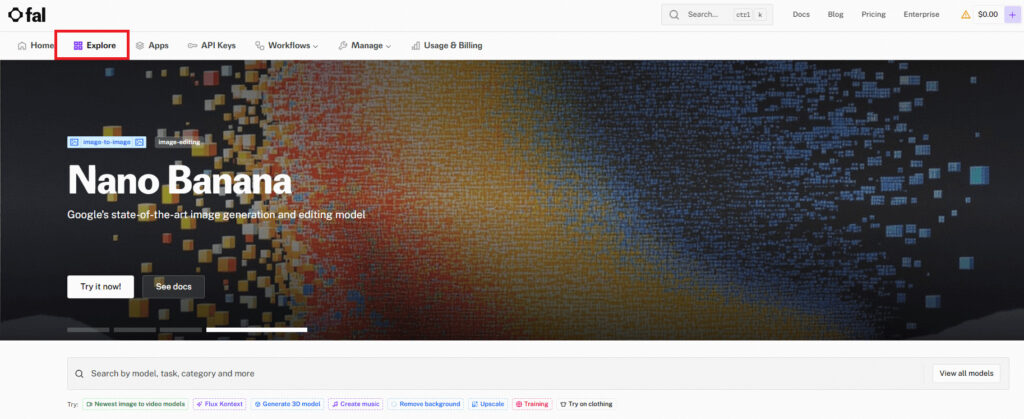The width and height of the screenshot is (1024, 419).
Task: Open the Apps section
Action: (x=152, y=45)
